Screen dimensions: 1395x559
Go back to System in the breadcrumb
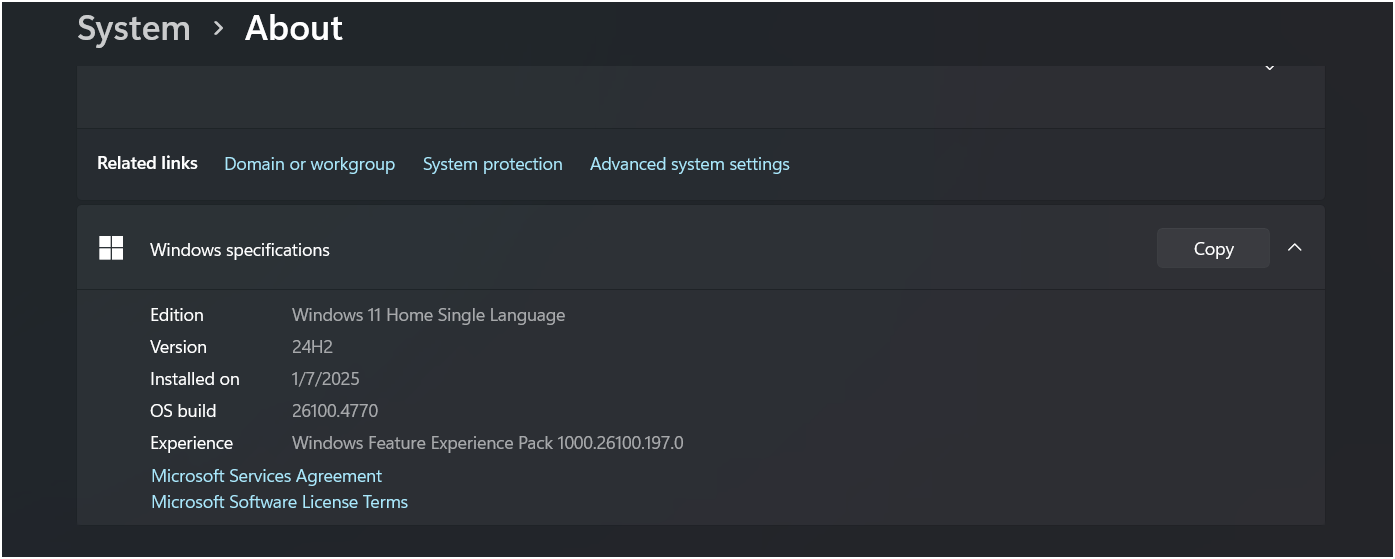coord(134,28)
